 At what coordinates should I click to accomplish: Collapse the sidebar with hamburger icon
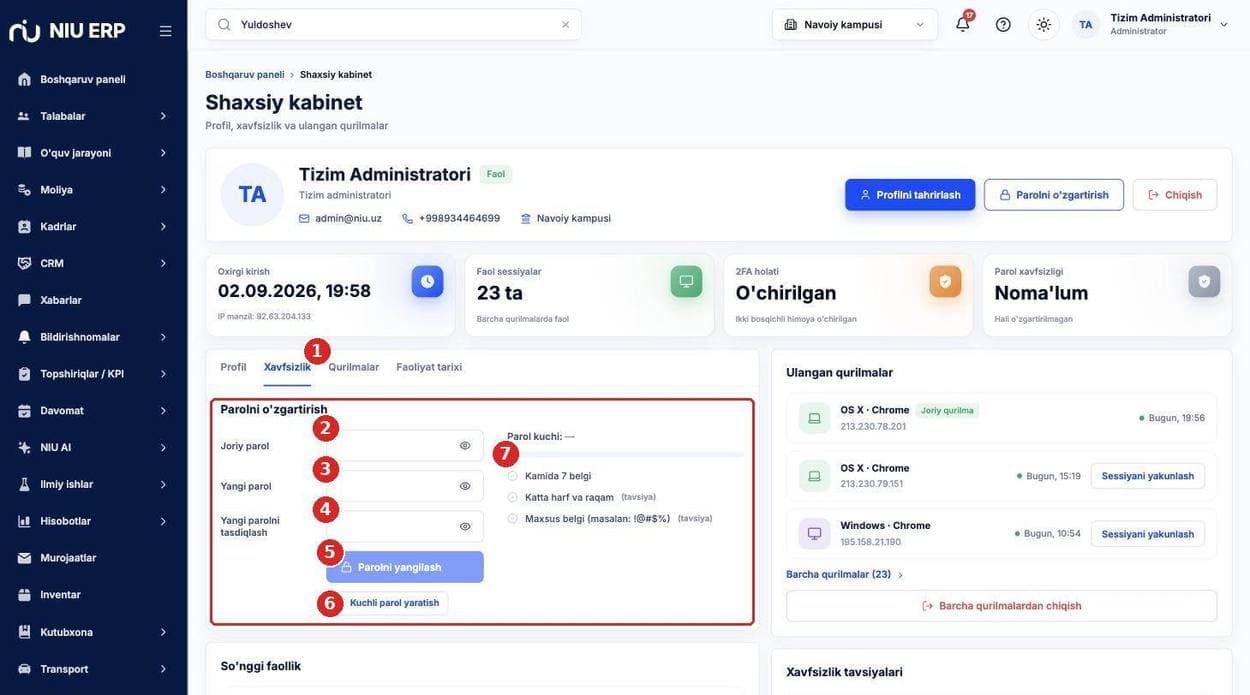(x=165, y=31)
